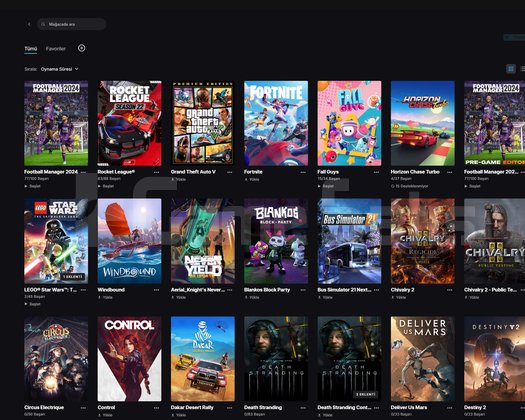The image size is (525, 420).
Task: Open LEGO Star Wars cover art
Action: (x=56, y=241)
